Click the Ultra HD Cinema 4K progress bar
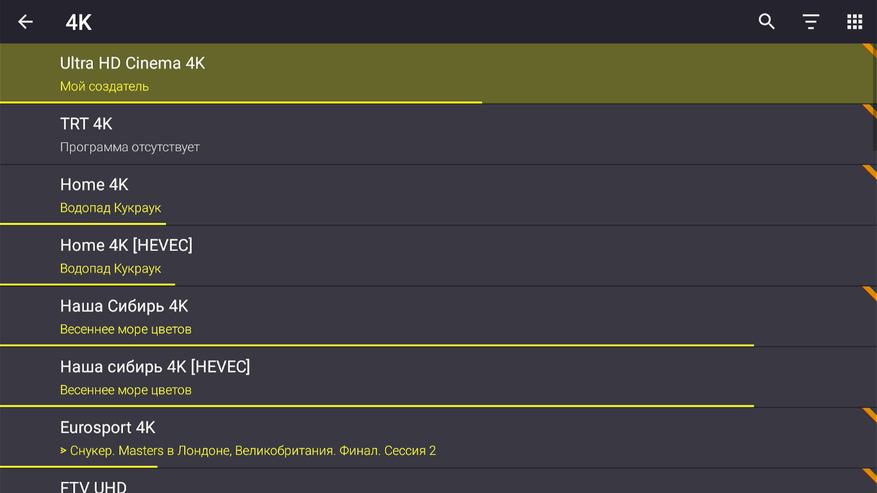Screen dimensions: 877x493 [240, 102]
